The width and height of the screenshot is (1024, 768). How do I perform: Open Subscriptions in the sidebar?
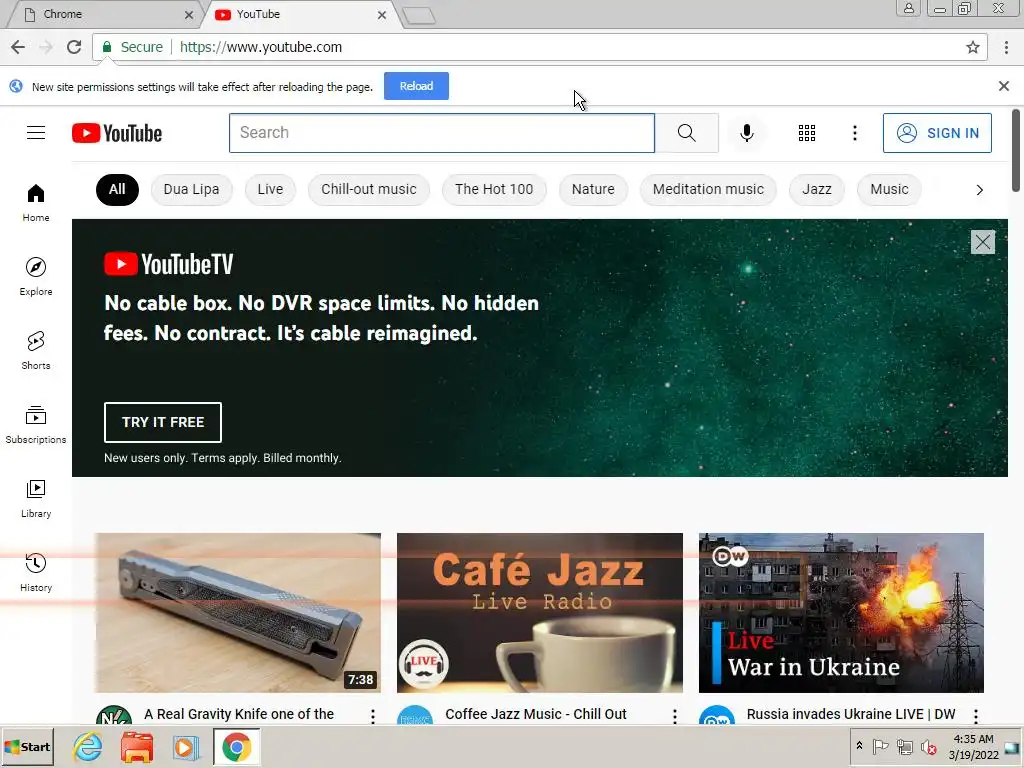tap(36, 424)
